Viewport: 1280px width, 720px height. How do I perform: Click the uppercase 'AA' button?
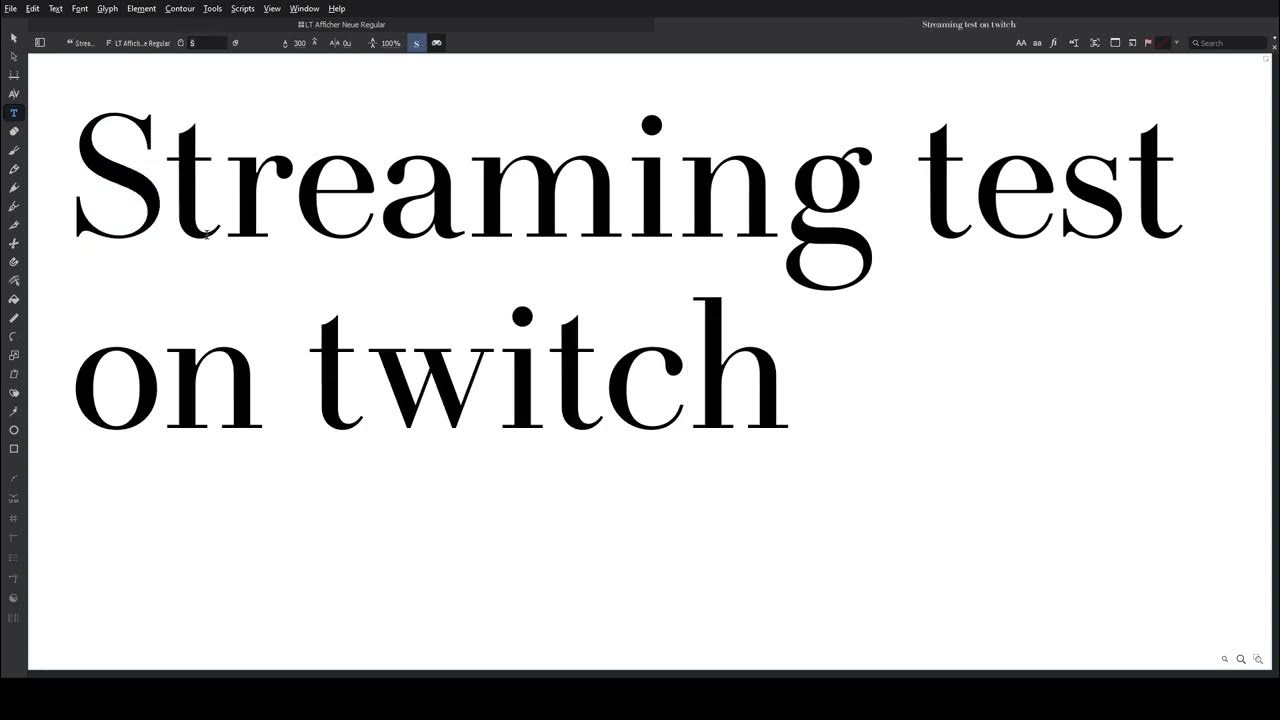click(1021, 43)
